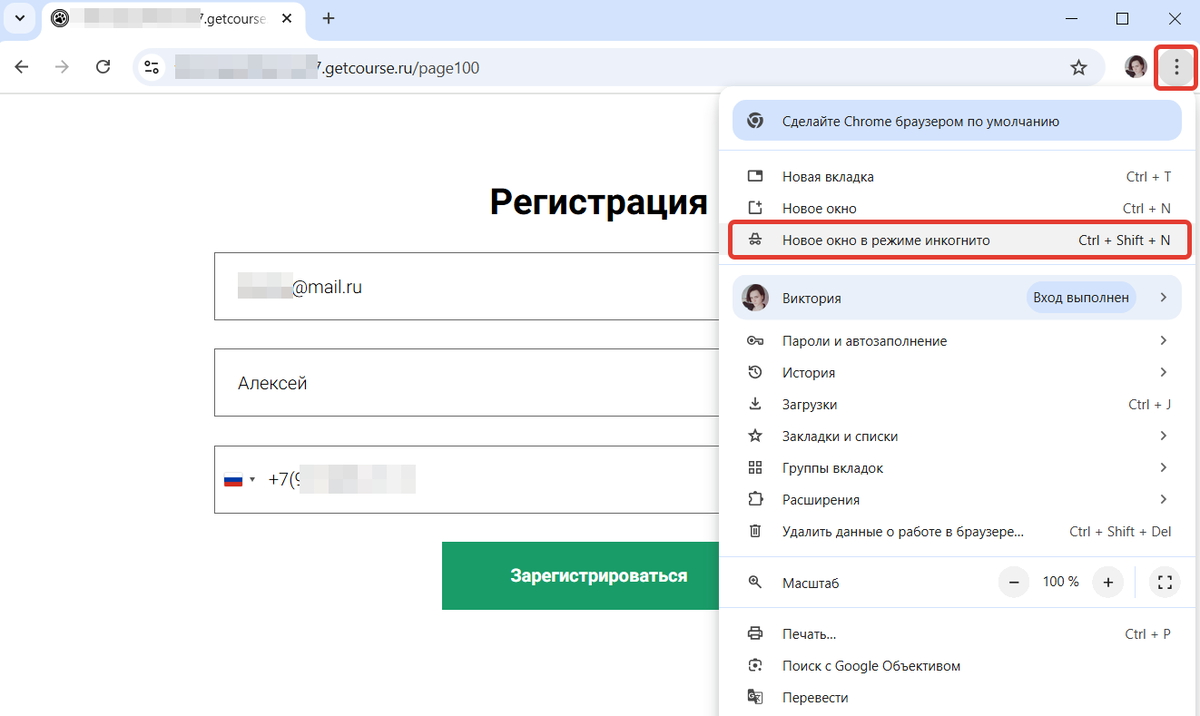The height and width of the screenshot is (716, 1200).
Task: Click the email field with @mail.ru
Action: (x=467, y=286)
